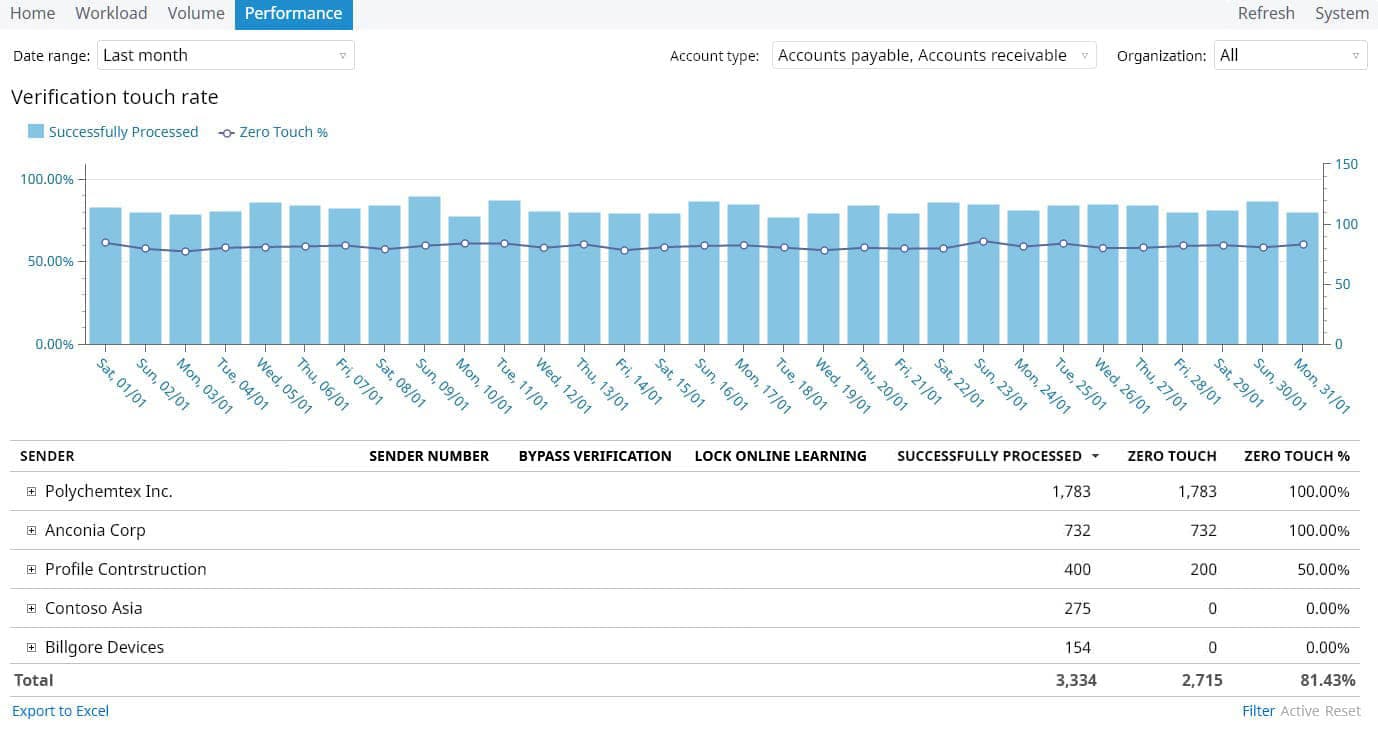The image size is (1378, 735).
Task: Switch to the Home tab
Action: [32, 14]
